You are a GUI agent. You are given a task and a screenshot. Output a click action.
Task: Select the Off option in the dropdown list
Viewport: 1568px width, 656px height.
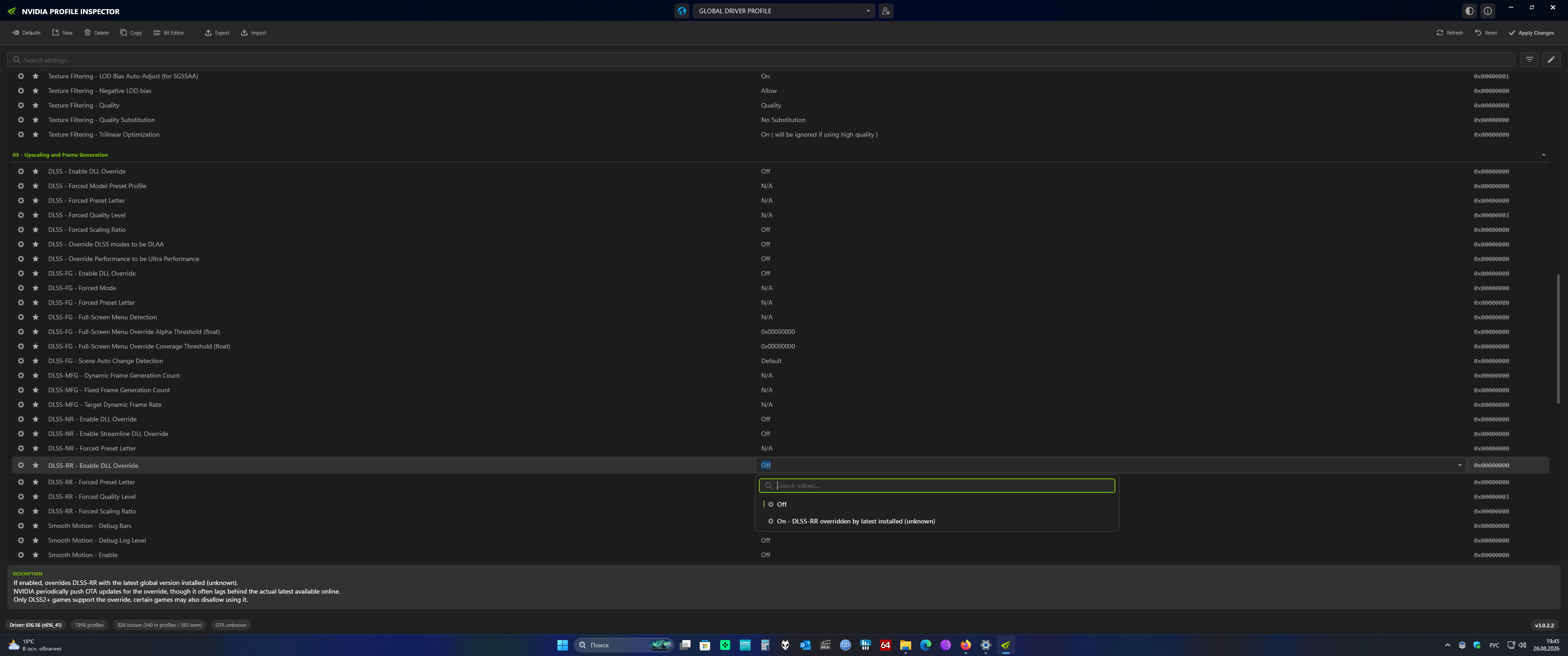pos(937,504)
